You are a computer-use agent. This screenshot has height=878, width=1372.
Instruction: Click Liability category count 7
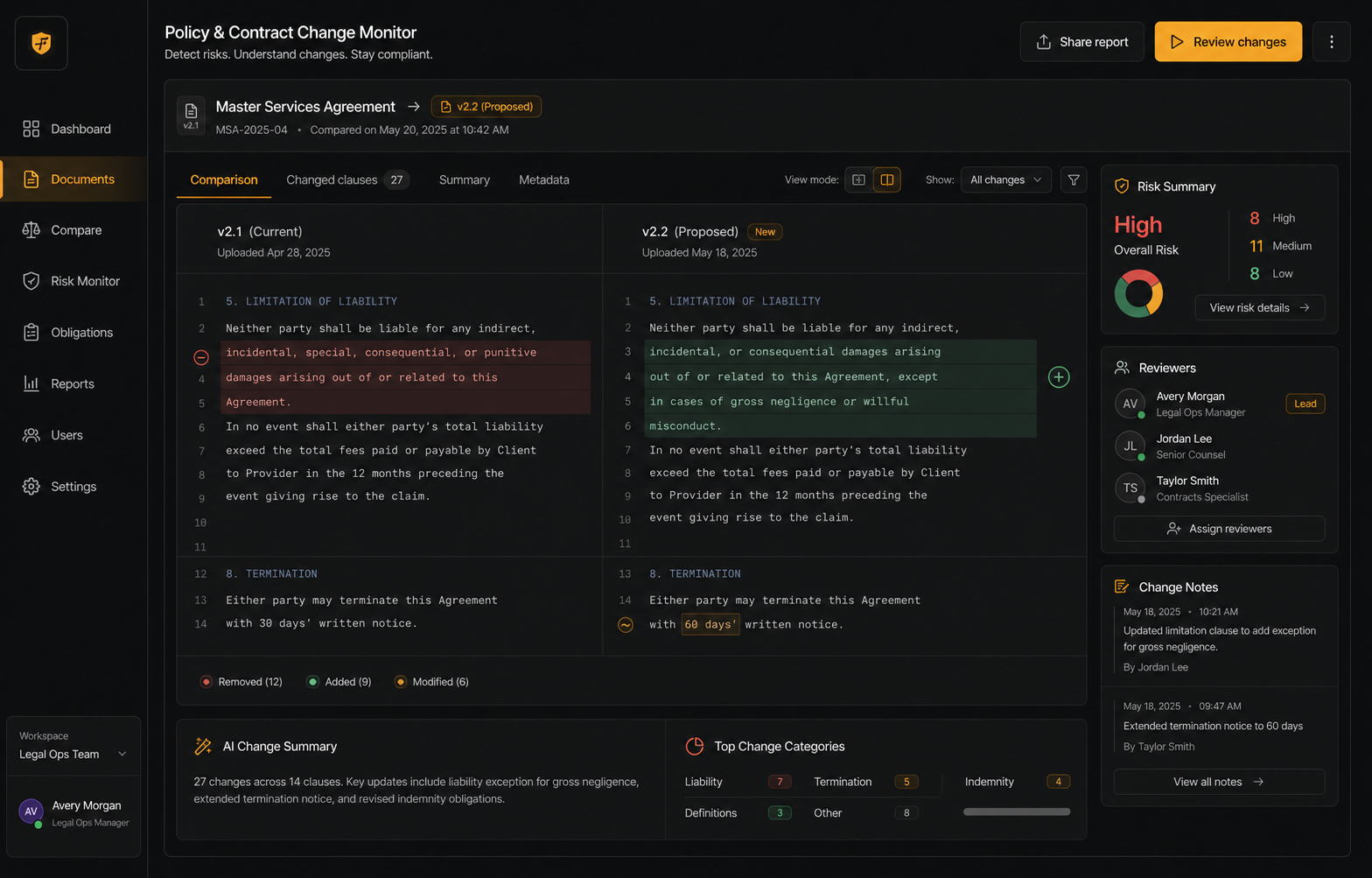click(780, 782)
